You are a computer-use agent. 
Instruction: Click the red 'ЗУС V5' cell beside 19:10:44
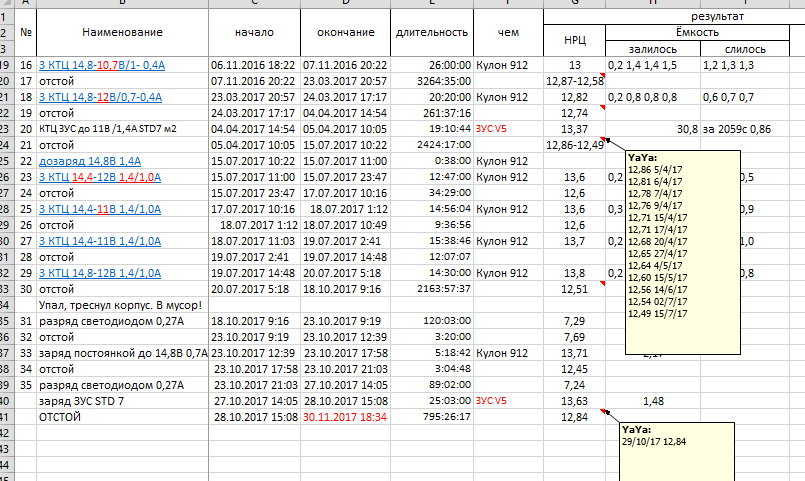point(492,129)
